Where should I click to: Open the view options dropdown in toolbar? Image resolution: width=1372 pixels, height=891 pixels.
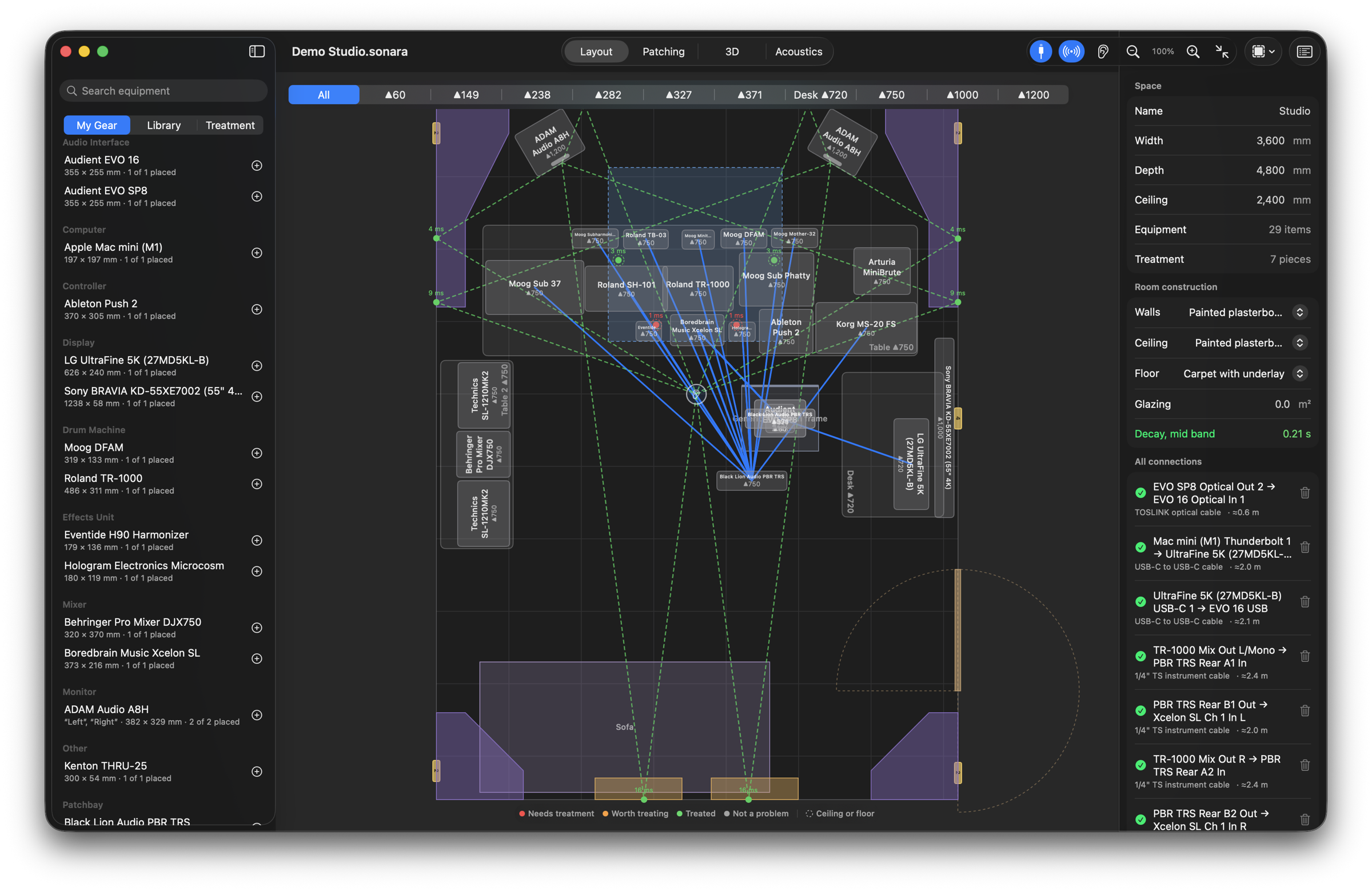click(1263, 51)
